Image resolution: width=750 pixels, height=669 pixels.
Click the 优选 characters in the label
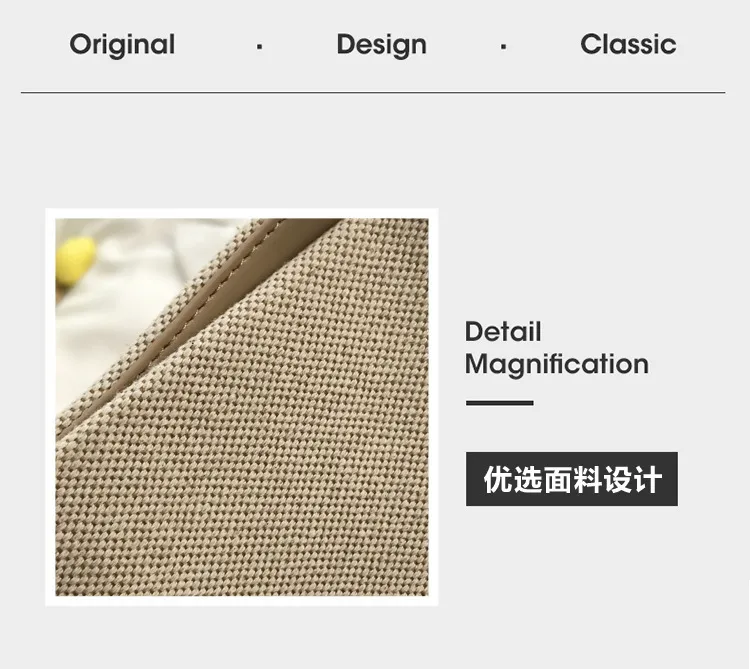point(513,479)
